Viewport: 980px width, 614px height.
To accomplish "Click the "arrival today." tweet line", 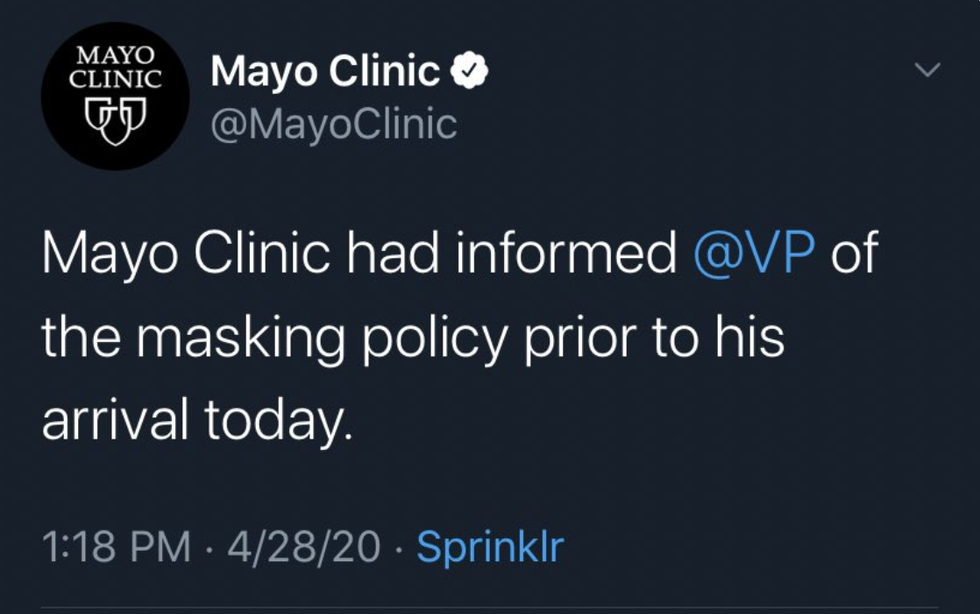I will (x=197, y=421).
